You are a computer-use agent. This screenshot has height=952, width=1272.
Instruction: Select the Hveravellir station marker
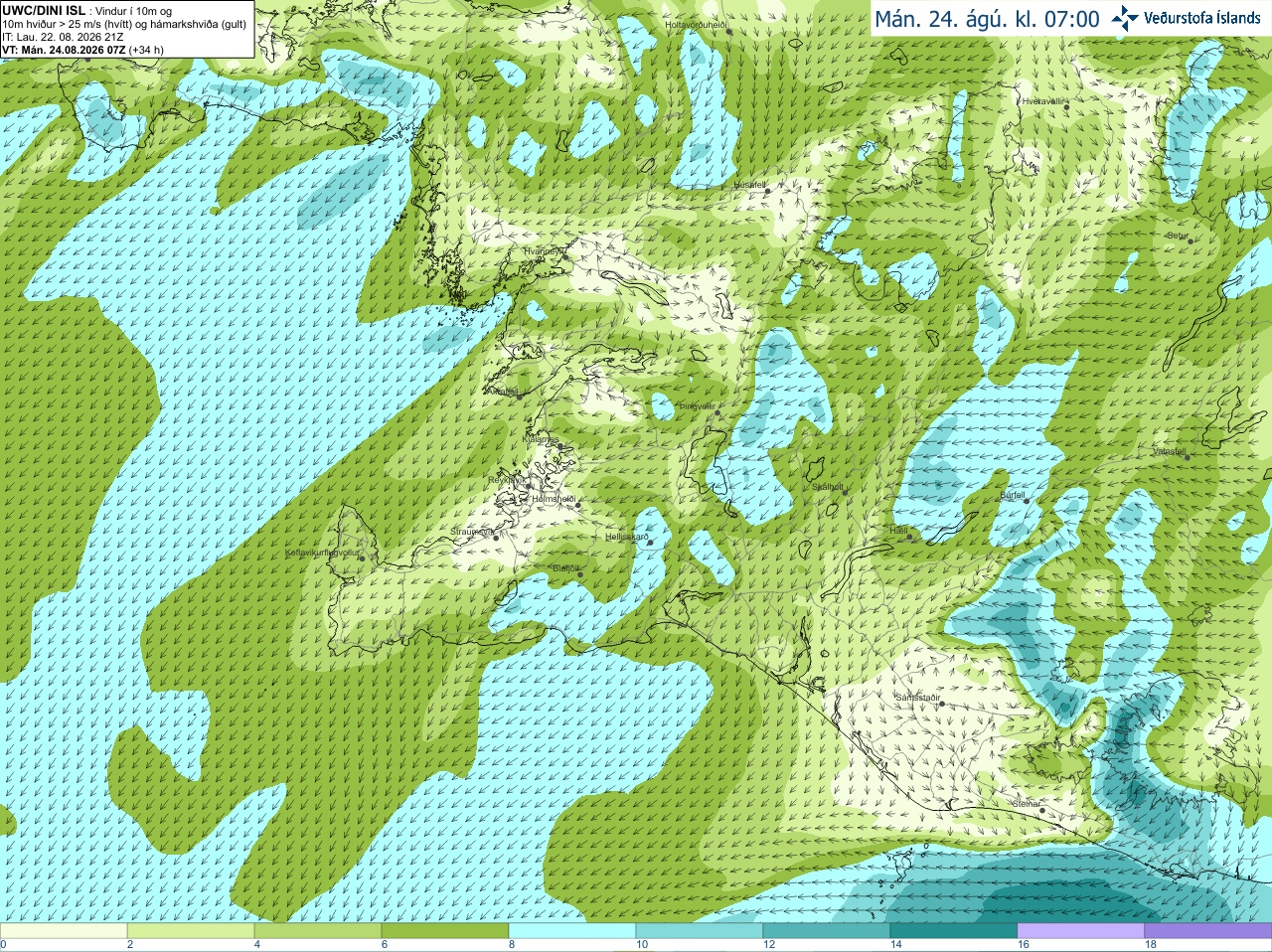tap(1066, 105)
